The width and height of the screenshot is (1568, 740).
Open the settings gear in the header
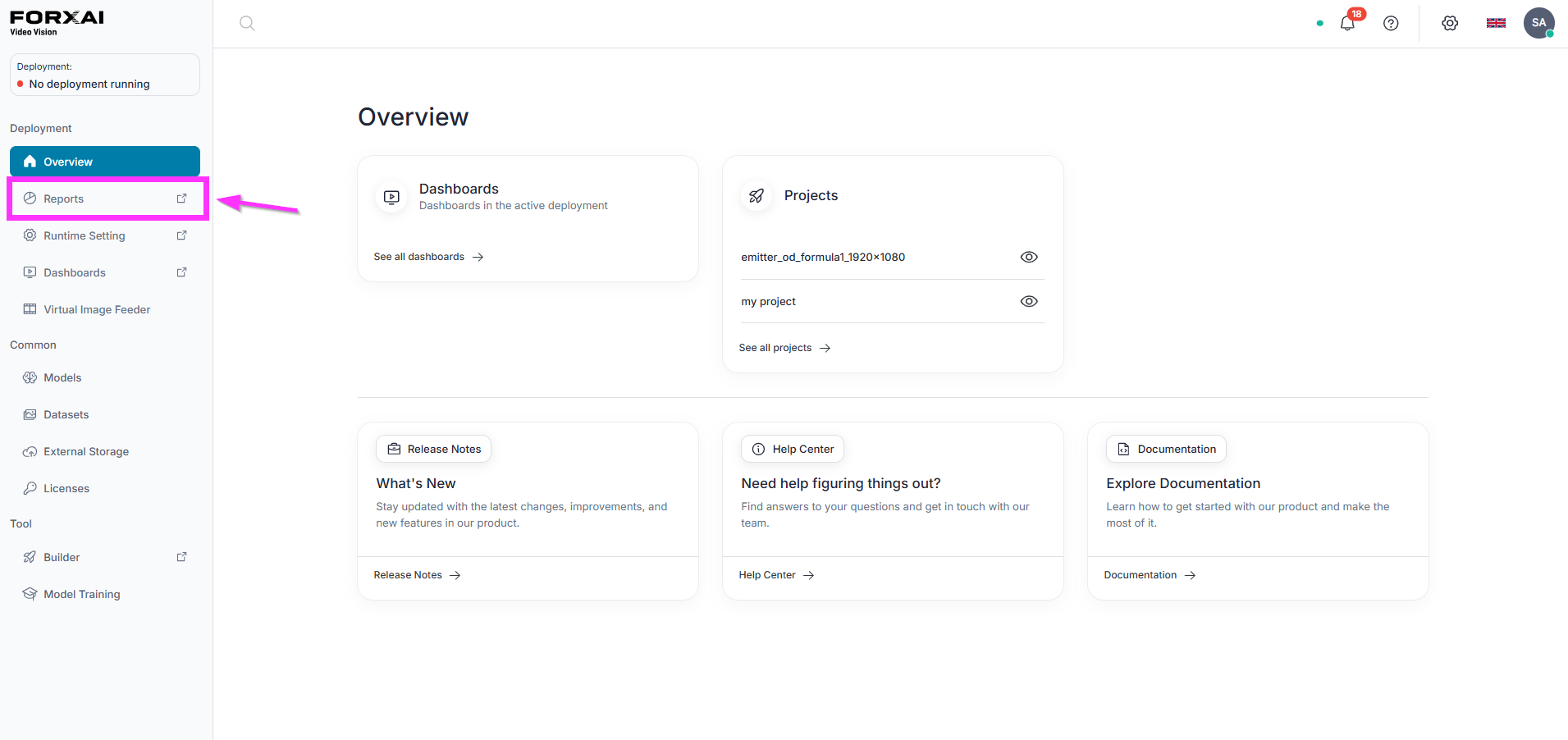(x=1450, y=24)
